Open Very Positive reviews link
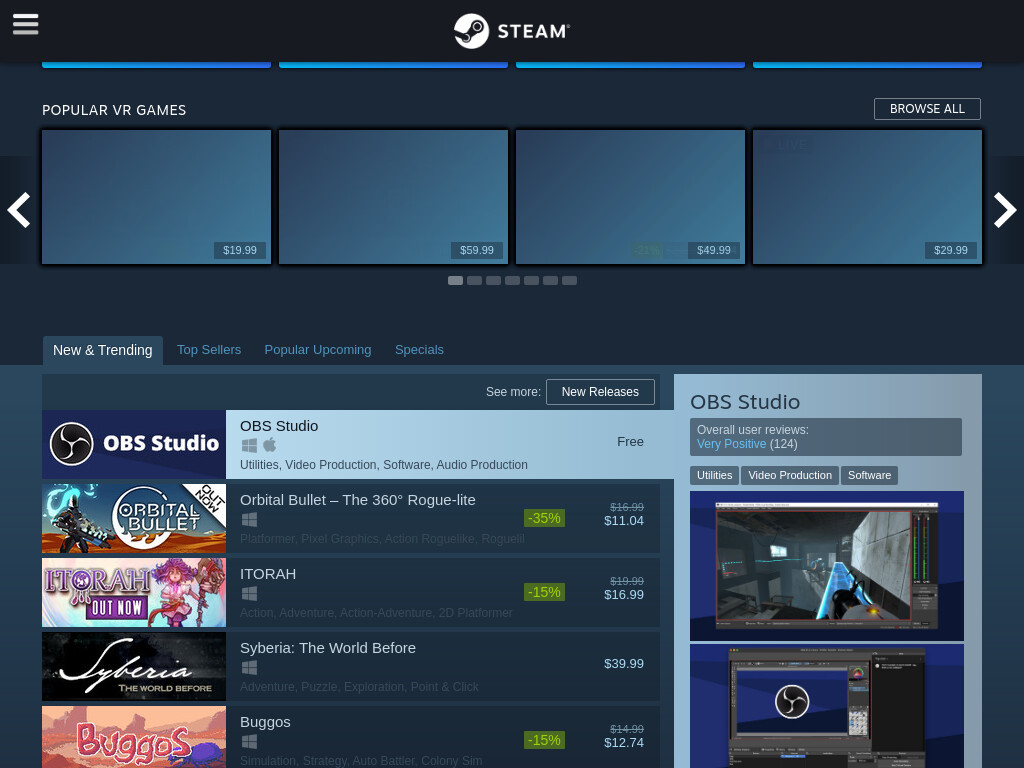 click(x=731, y=444)
